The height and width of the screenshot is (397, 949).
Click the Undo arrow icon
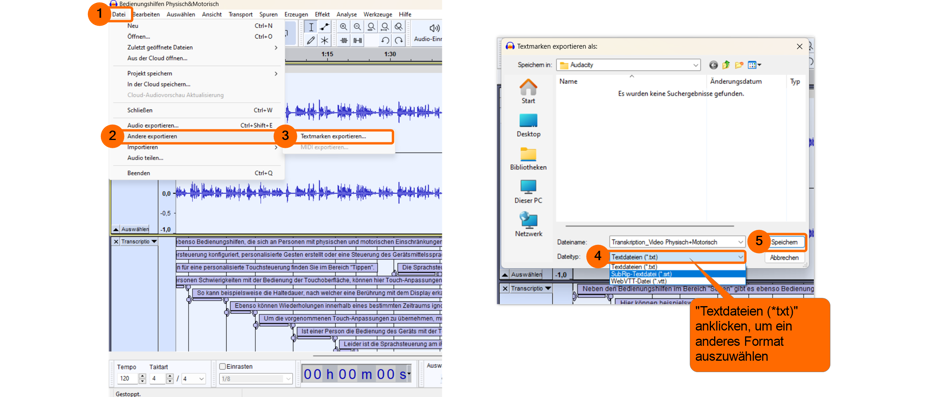pyautogui.click(x=385, y=41)
